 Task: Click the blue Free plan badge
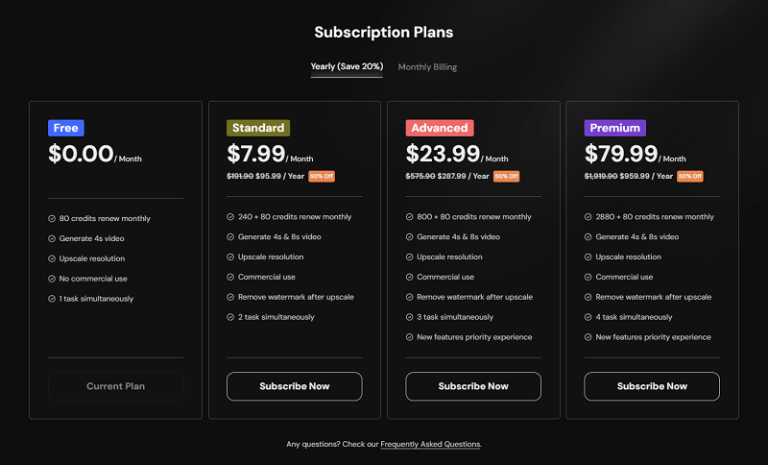click(x=66, y=128)
